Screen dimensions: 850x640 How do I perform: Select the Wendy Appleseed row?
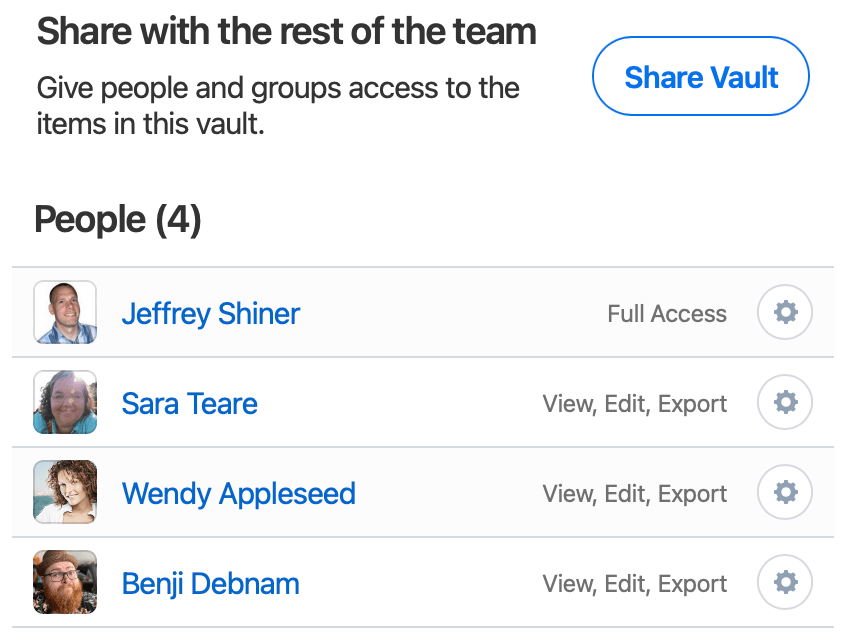[x=430, y=492]
